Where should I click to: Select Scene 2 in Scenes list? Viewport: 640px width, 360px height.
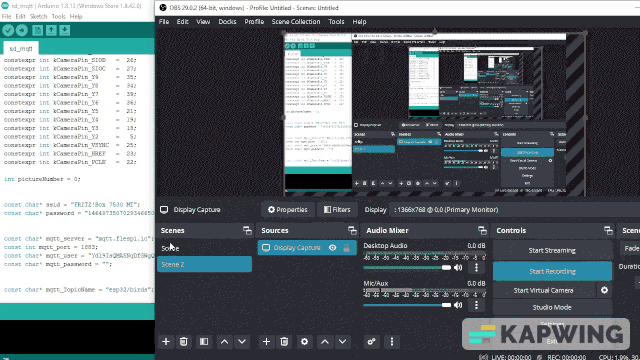204,264
